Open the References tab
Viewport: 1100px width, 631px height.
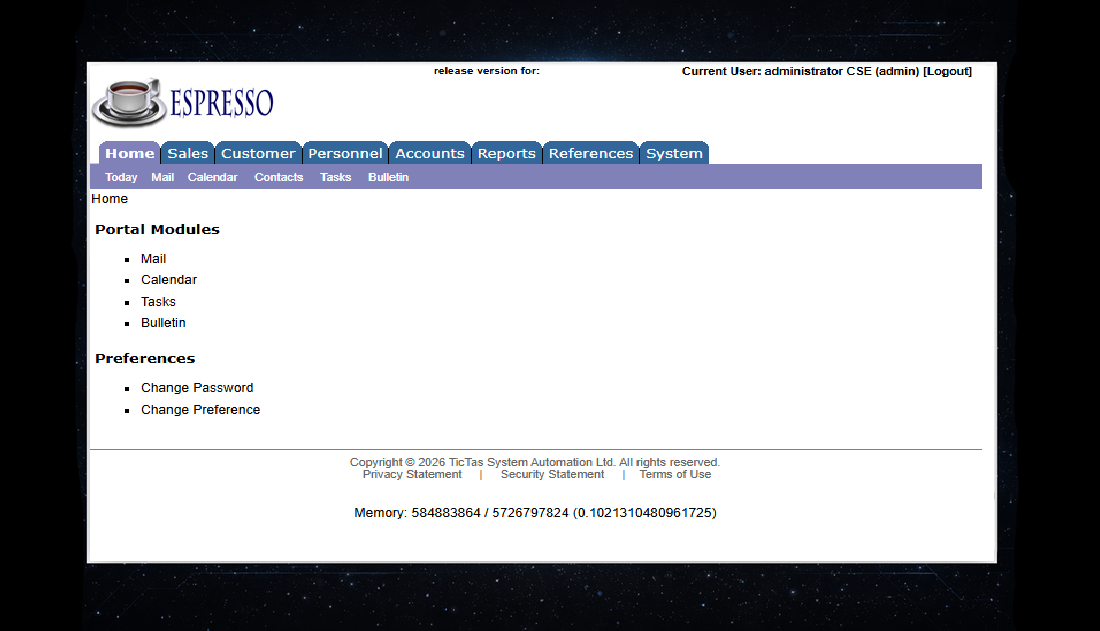590,152
